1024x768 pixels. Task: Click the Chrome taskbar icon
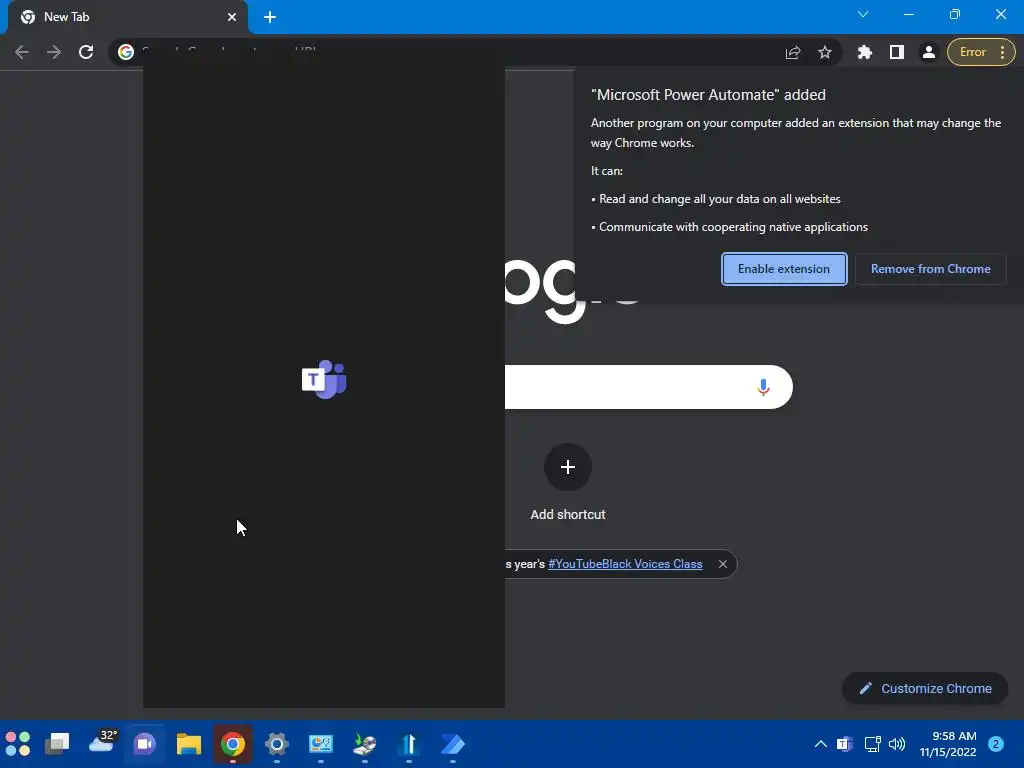[232, 744]
